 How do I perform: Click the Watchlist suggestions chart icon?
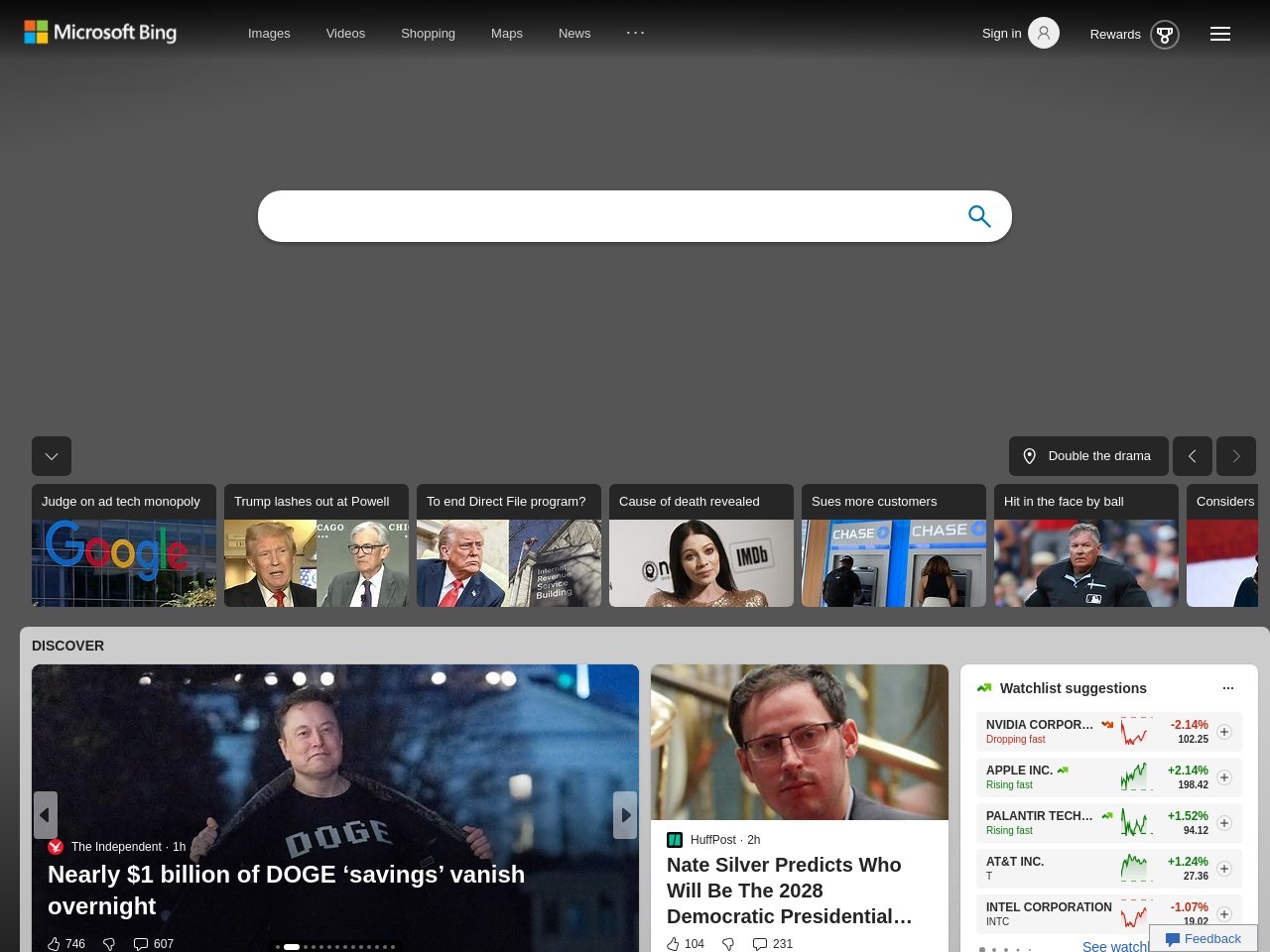(x=984, y=688)
